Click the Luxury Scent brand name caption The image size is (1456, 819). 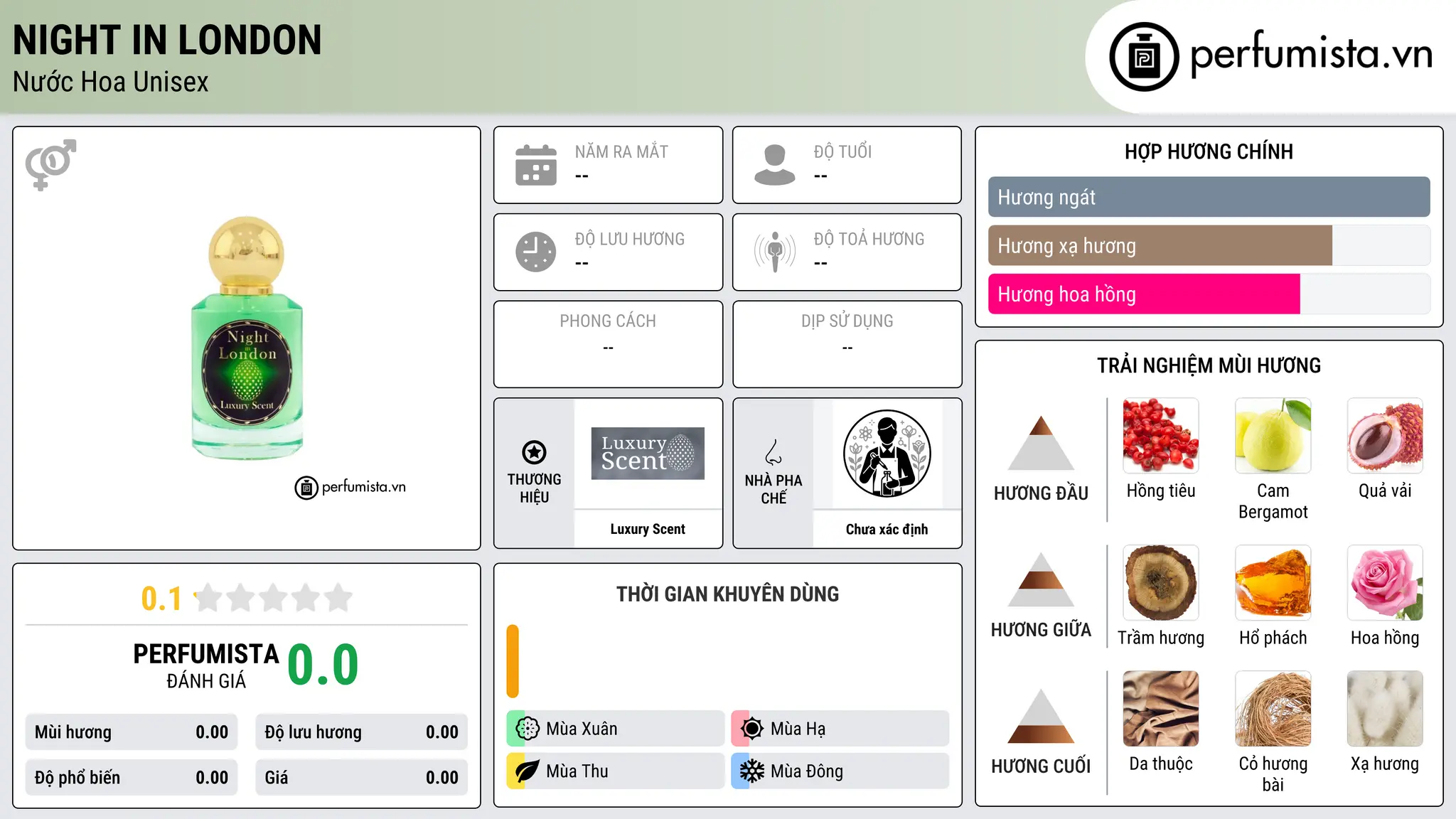[x=648, y=529]
